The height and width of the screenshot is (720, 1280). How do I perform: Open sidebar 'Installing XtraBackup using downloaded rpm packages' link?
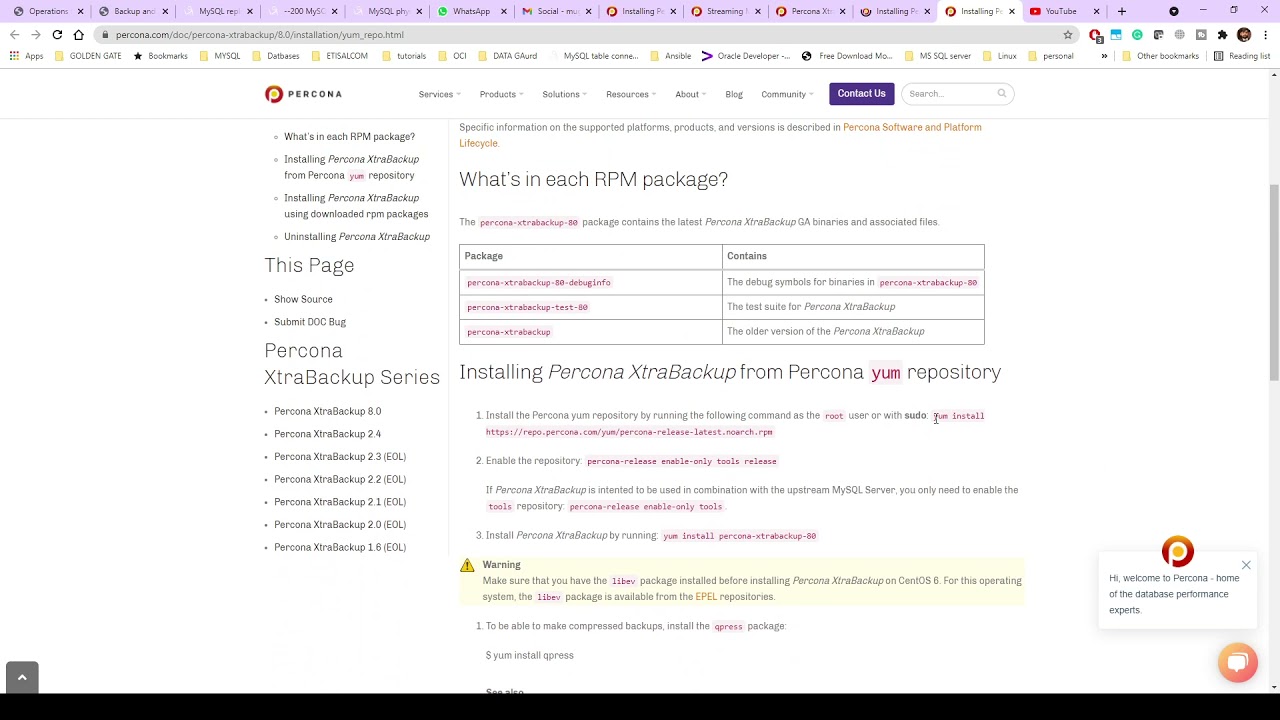tap(356, 206)
